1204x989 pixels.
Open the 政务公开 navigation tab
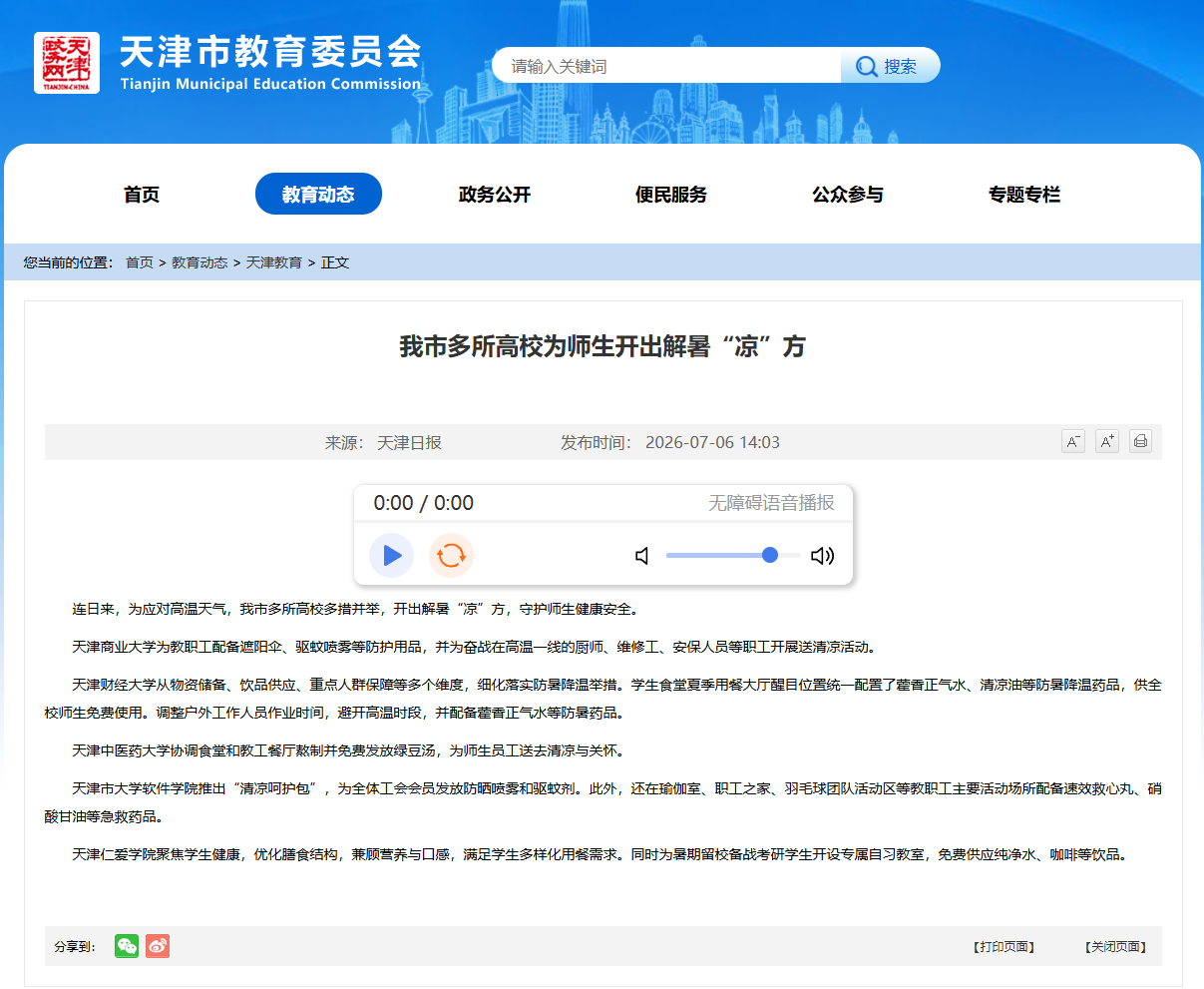click(x=495, y=195)
